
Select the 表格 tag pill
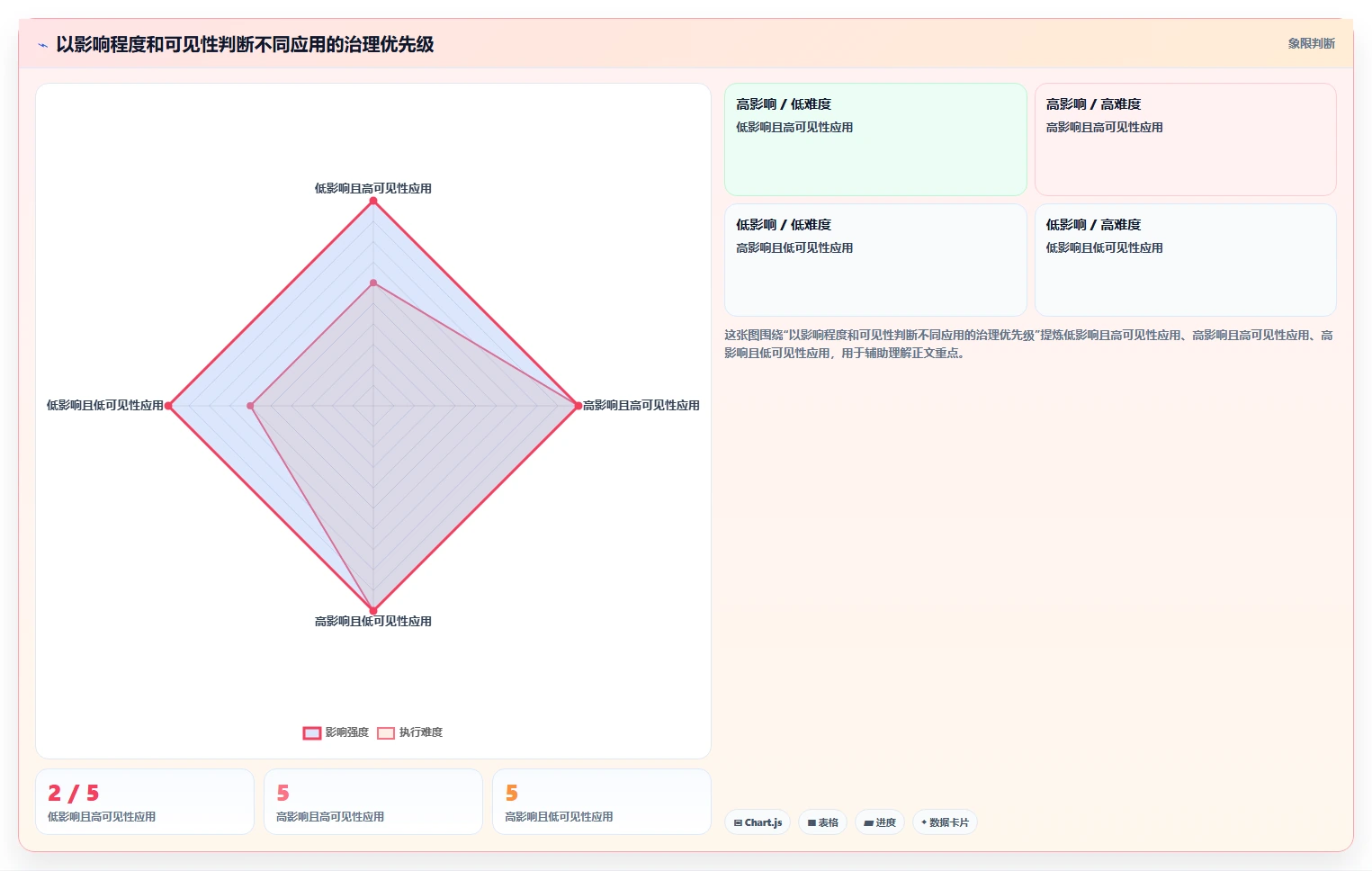click(x=822, y=822)
